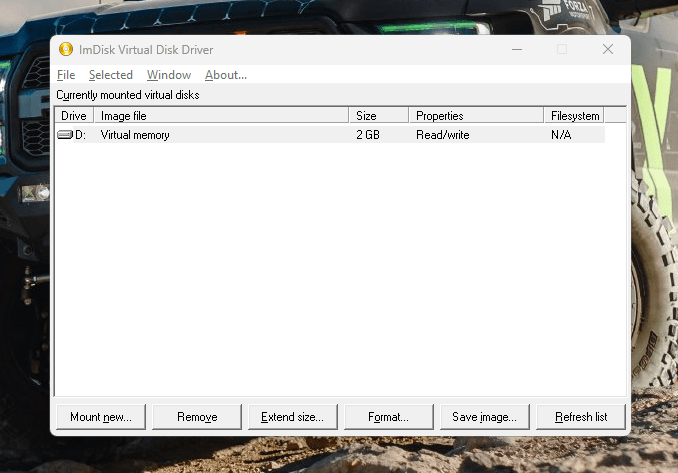Sort by the Properties column header

click(476, 115)
